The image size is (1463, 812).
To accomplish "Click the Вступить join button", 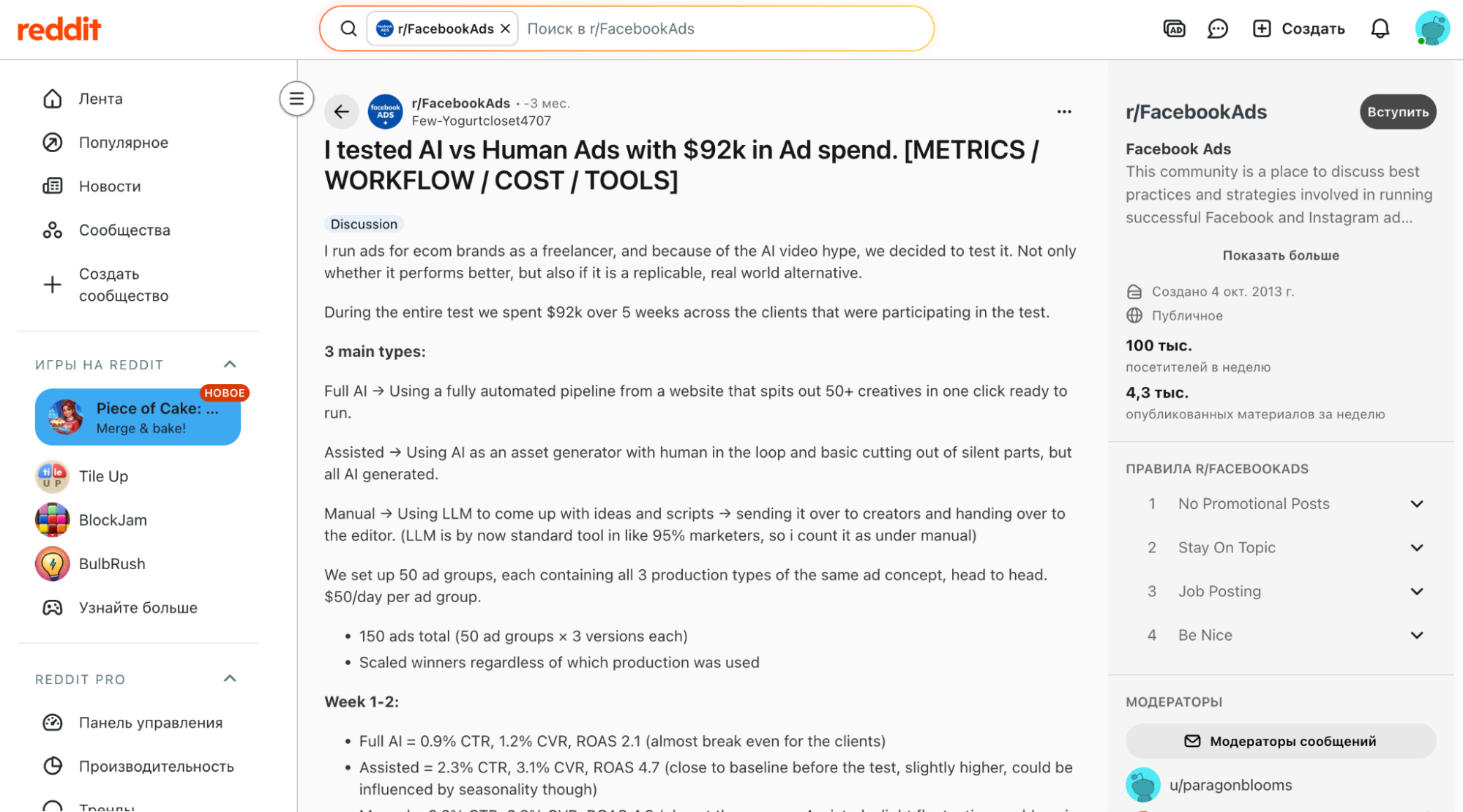I will [1398, 112].
